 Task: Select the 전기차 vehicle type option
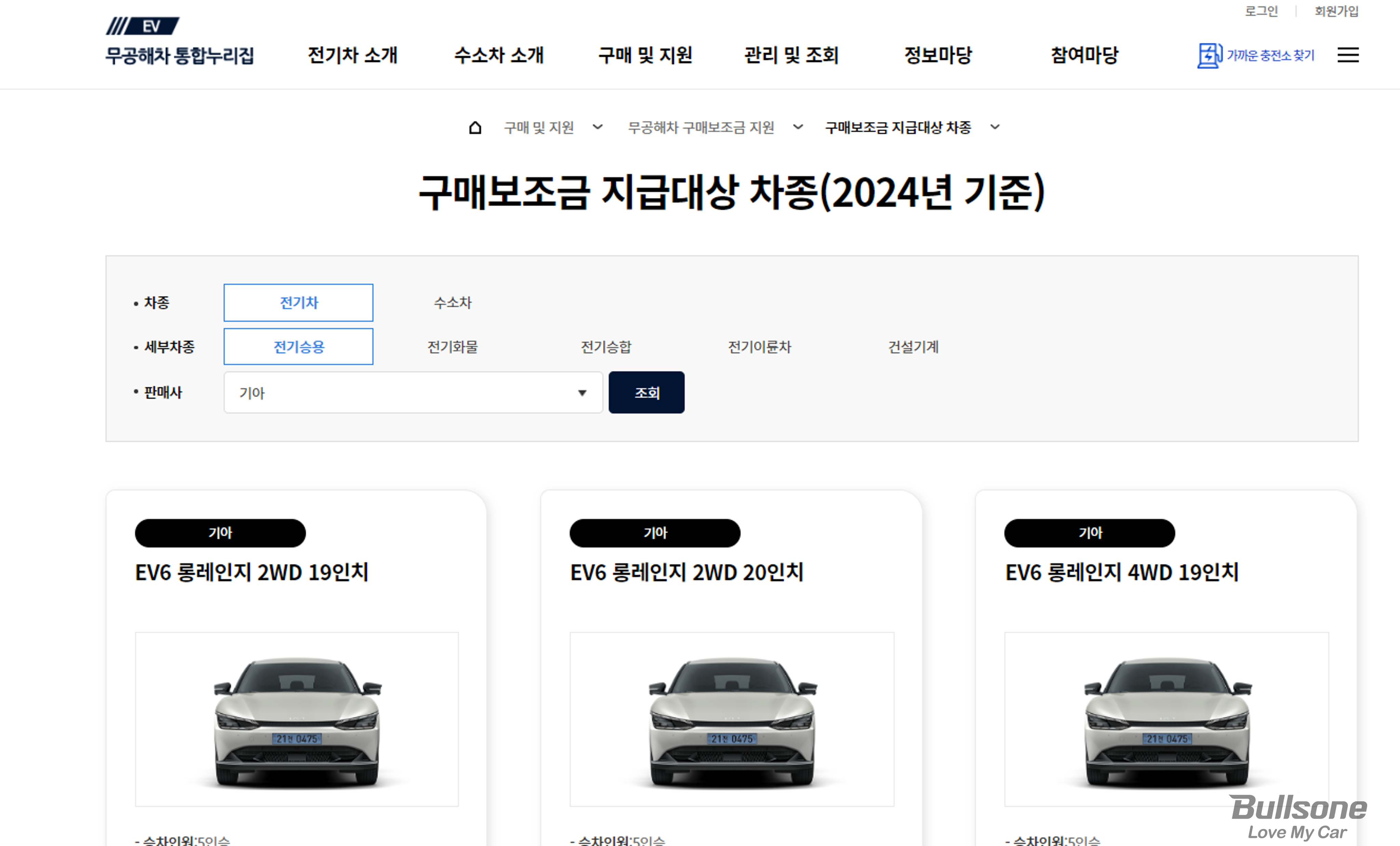(298, 302)
